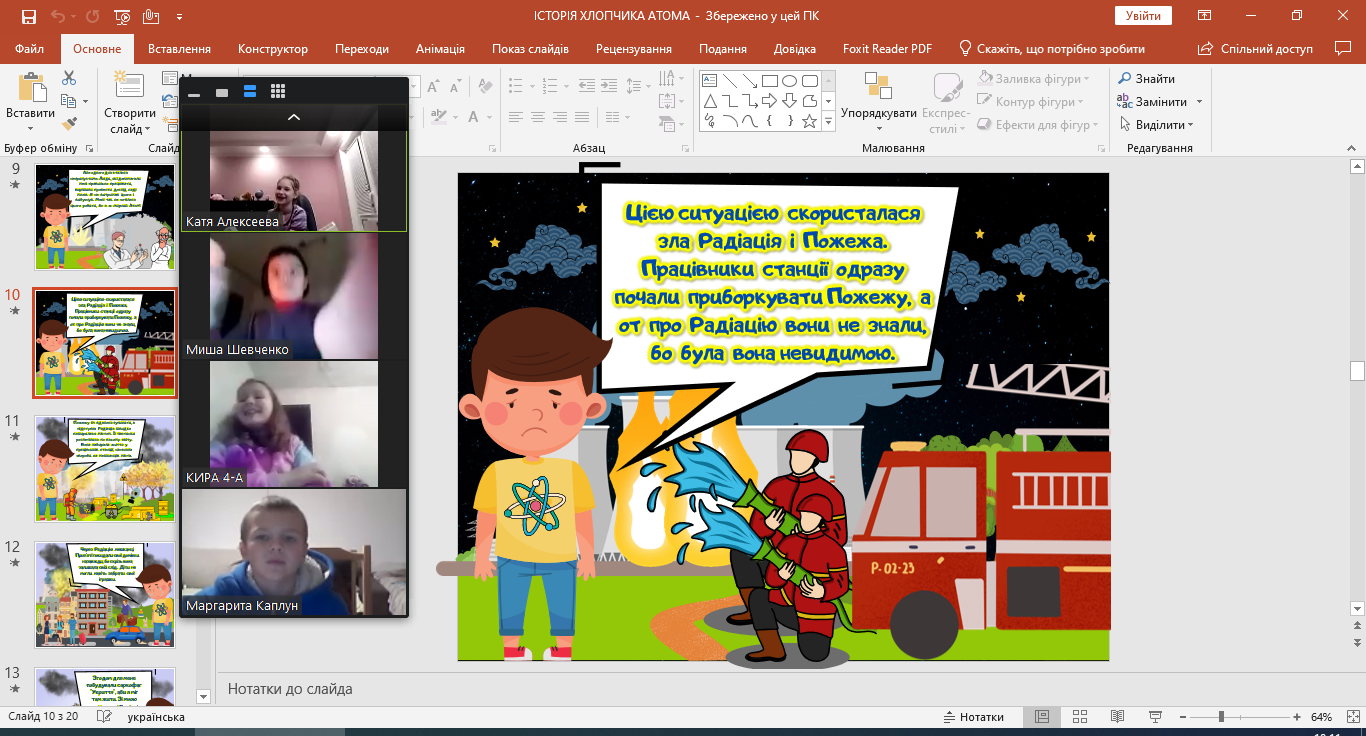Toggle the Нотатки notes pane
This screenshot has width=1366, height=736.
[973, 717]
